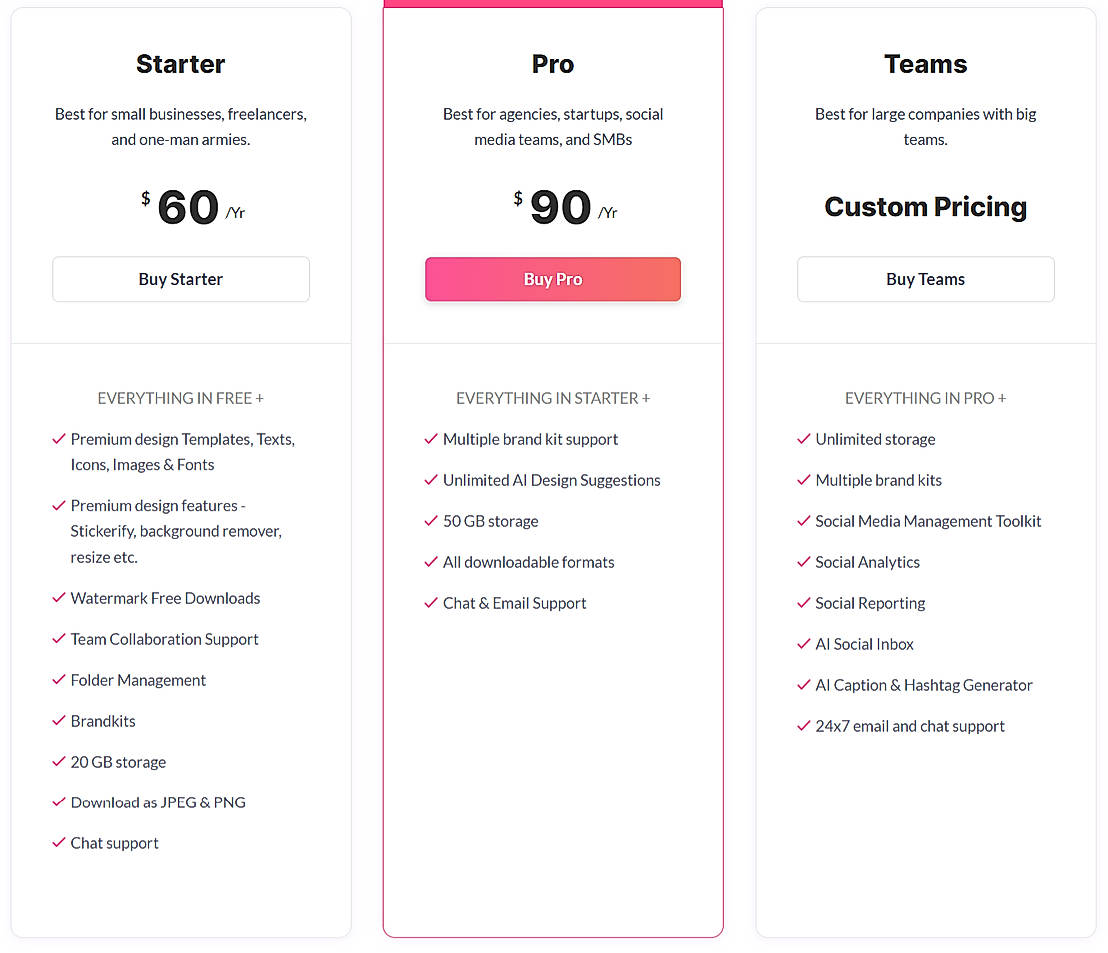Click the checkmark beside 20 GB storage
Screen dimensions: 1108x953
59,762
